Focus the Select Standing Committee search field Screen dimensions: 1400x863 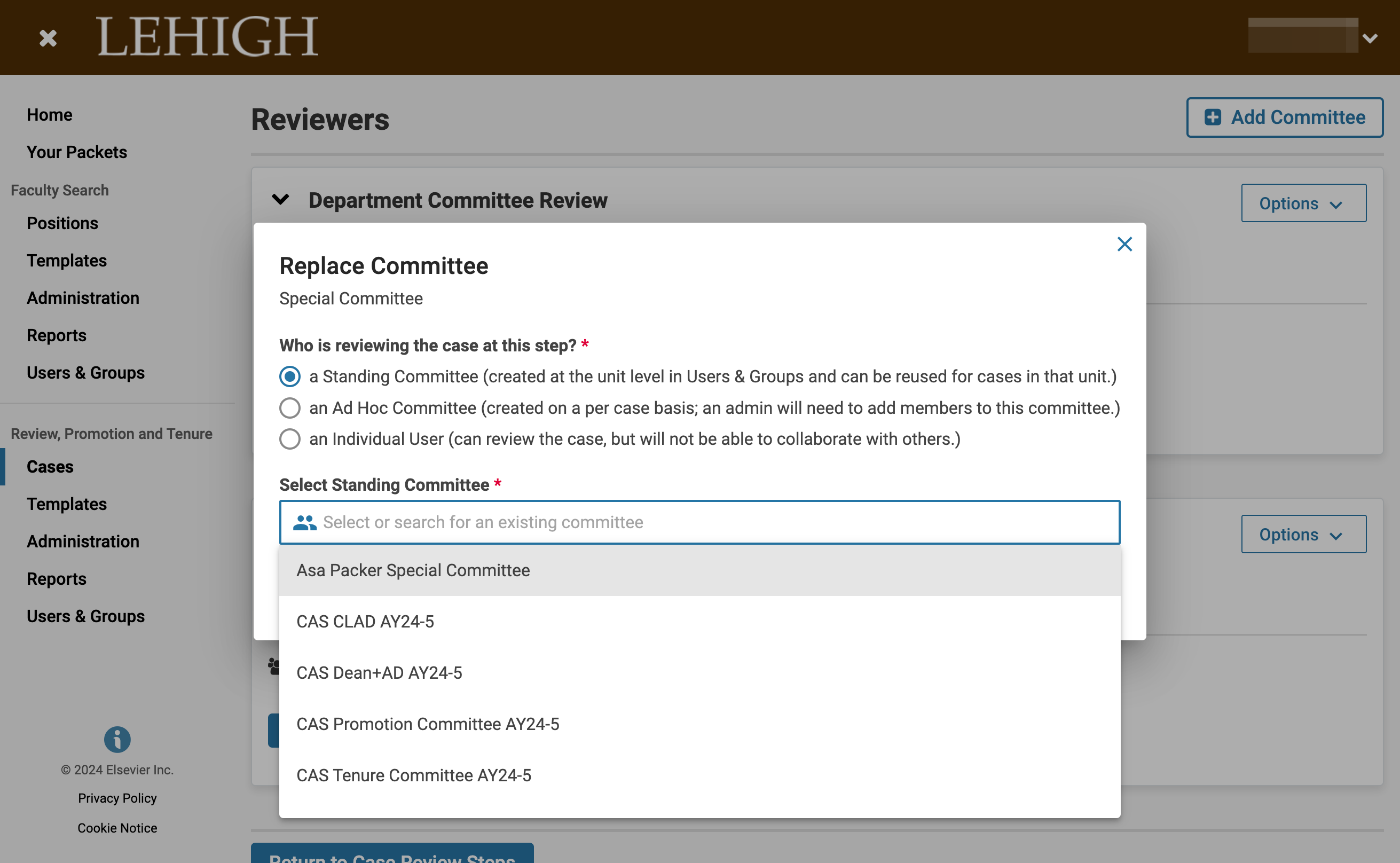coord(699,522)
